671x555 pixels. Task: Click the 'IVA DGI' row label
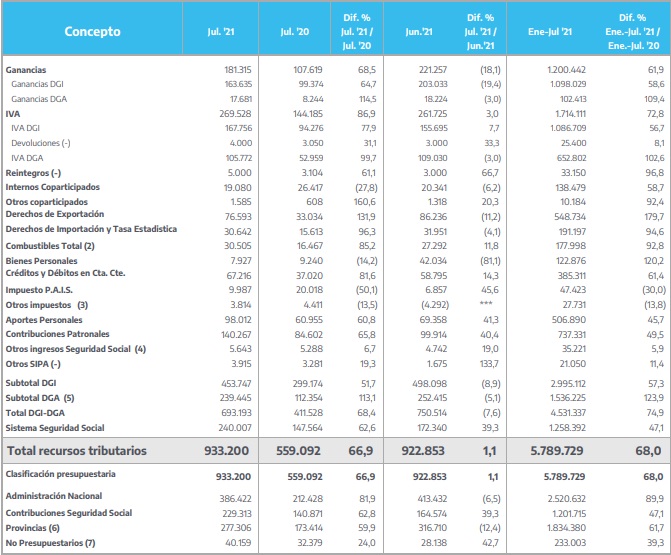click(25, 128)
